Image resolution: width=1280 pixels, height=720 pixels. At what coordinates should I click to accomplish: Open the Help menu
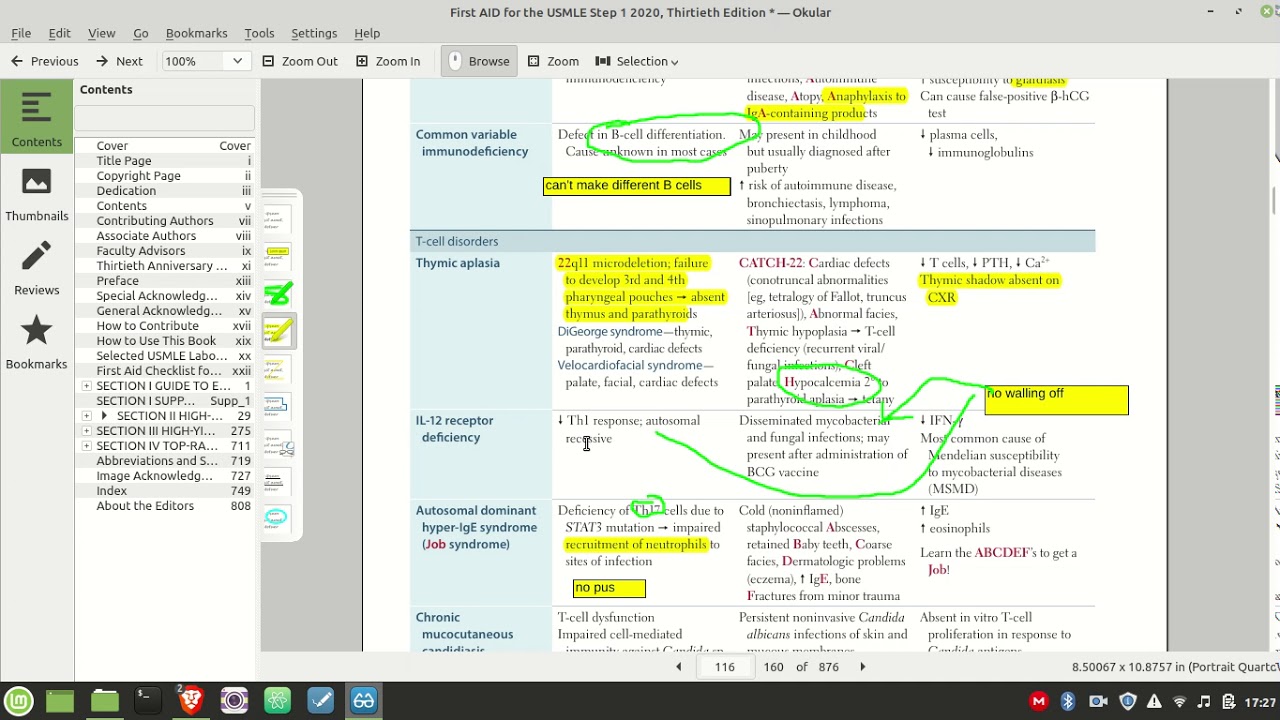coord(367,33)
